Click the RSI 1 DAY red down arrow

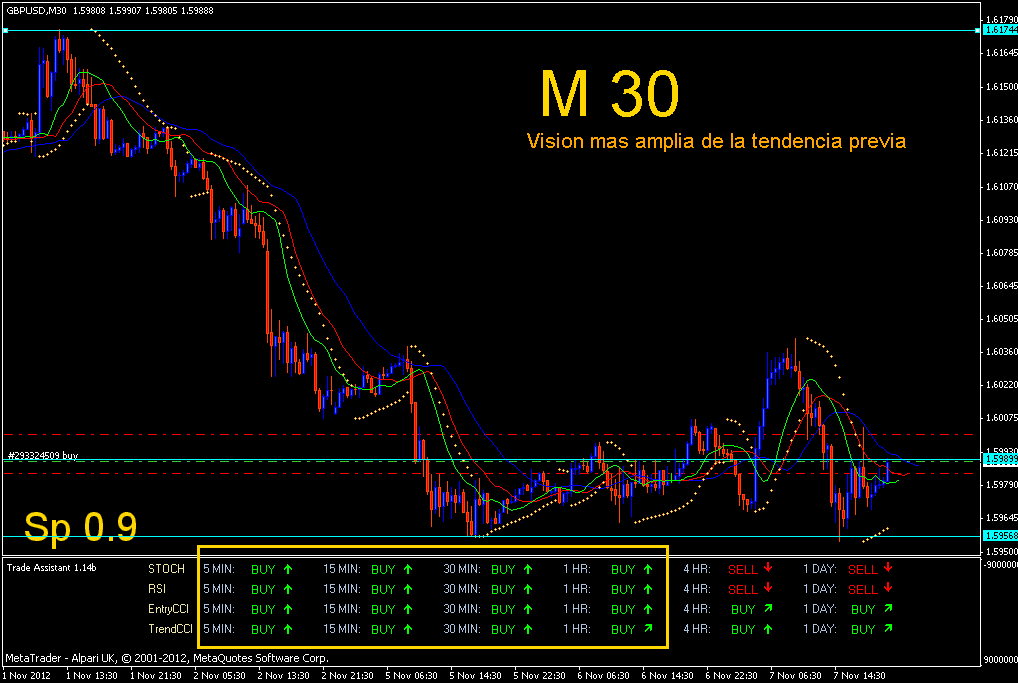pos(888,588)
